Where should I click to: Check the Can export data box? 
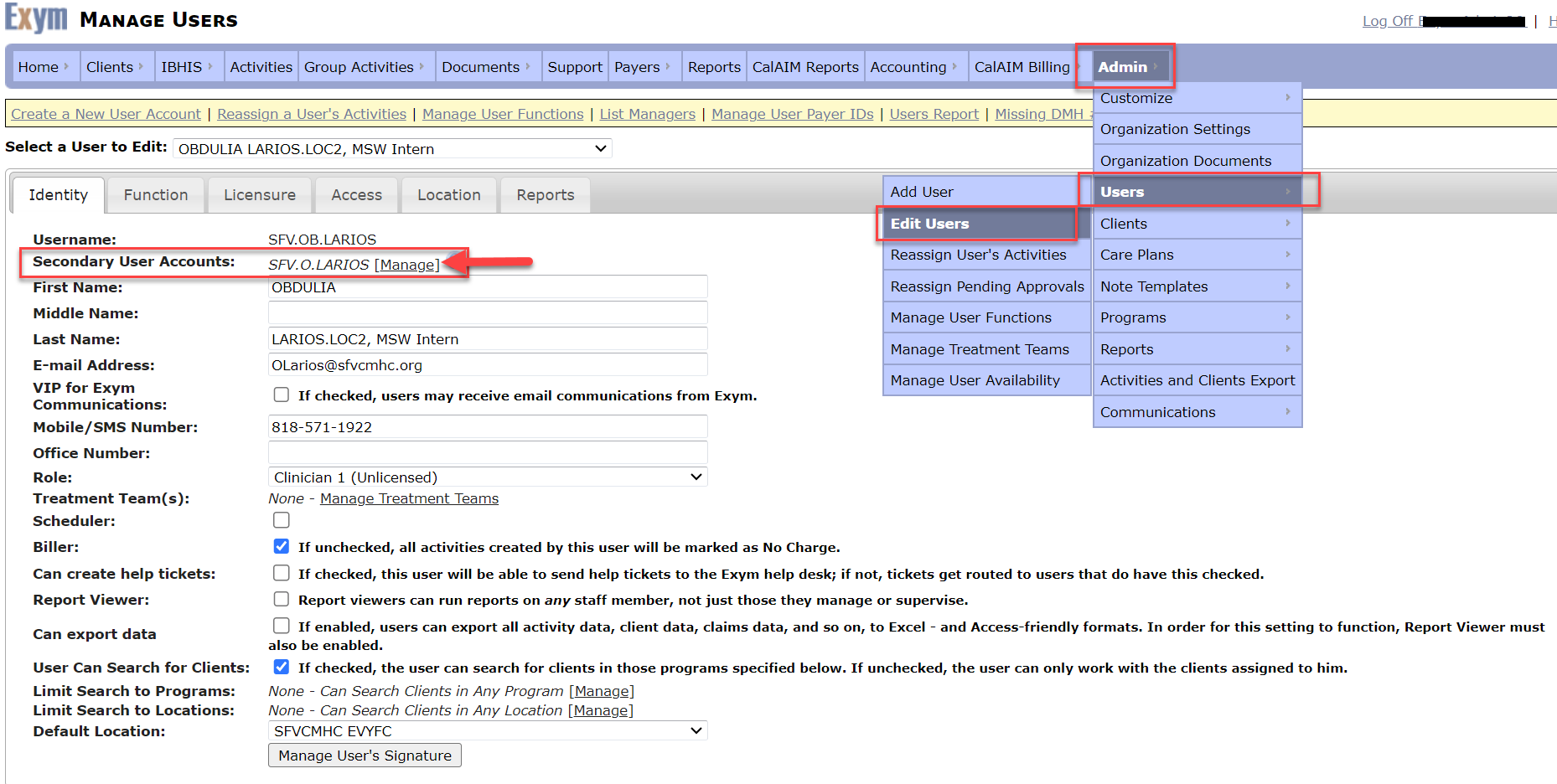pos(282,626)
